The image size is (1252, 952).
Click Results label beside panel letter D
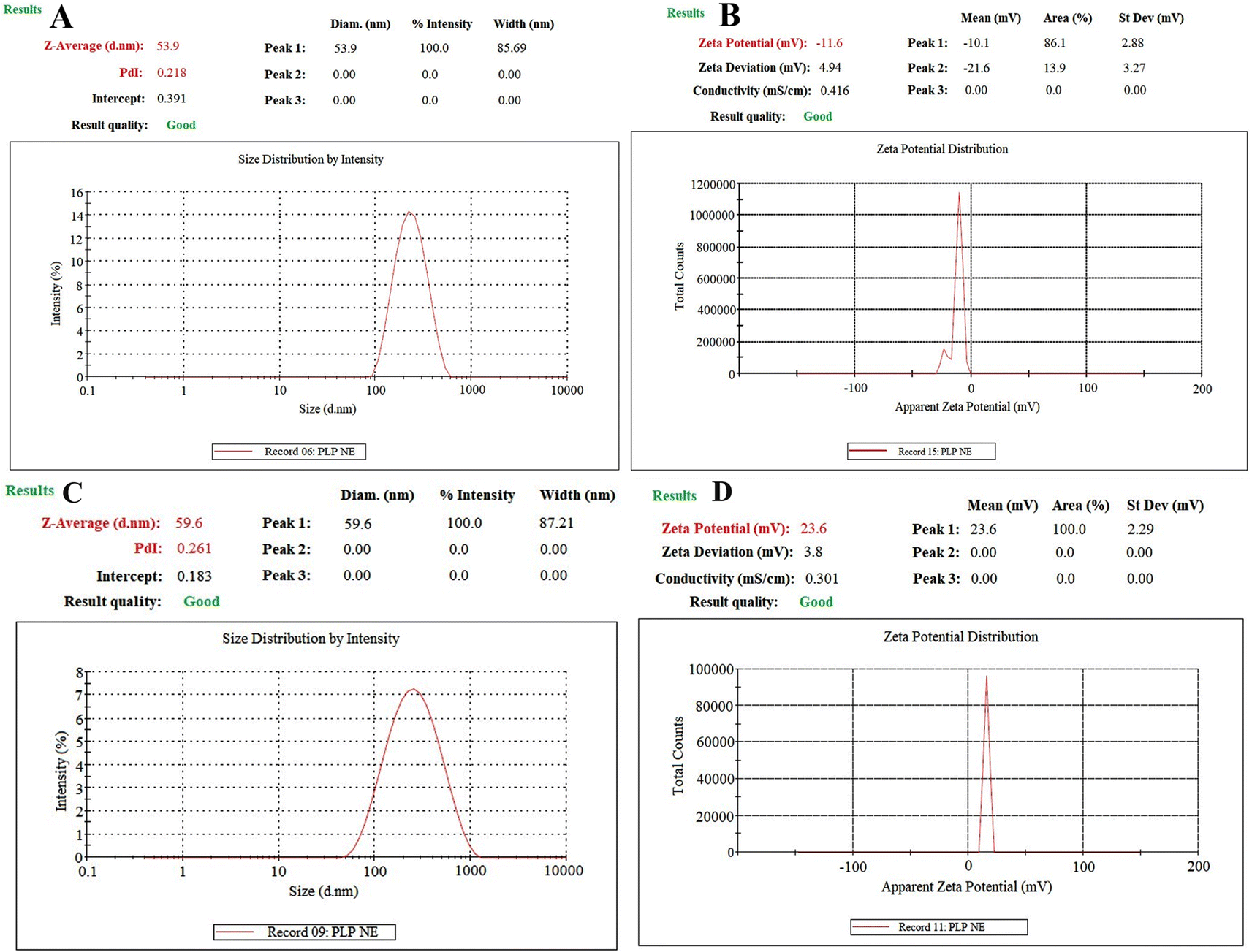click(x=674, y=496)
